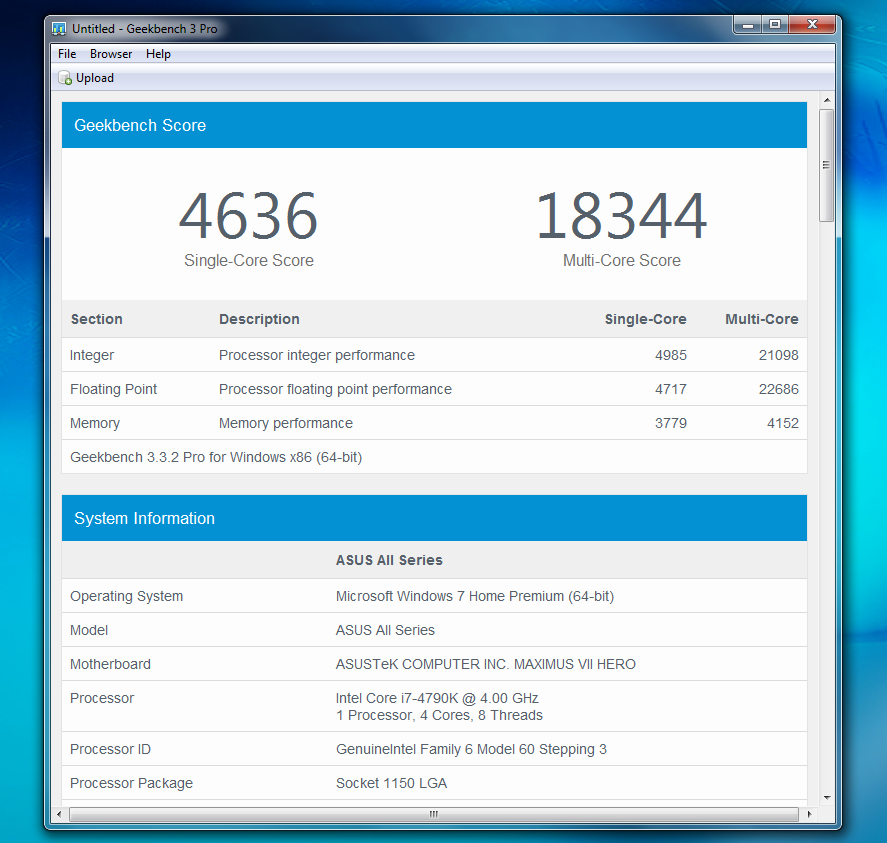
Task: Click the Section column header
Action: (x=97, y=319)
